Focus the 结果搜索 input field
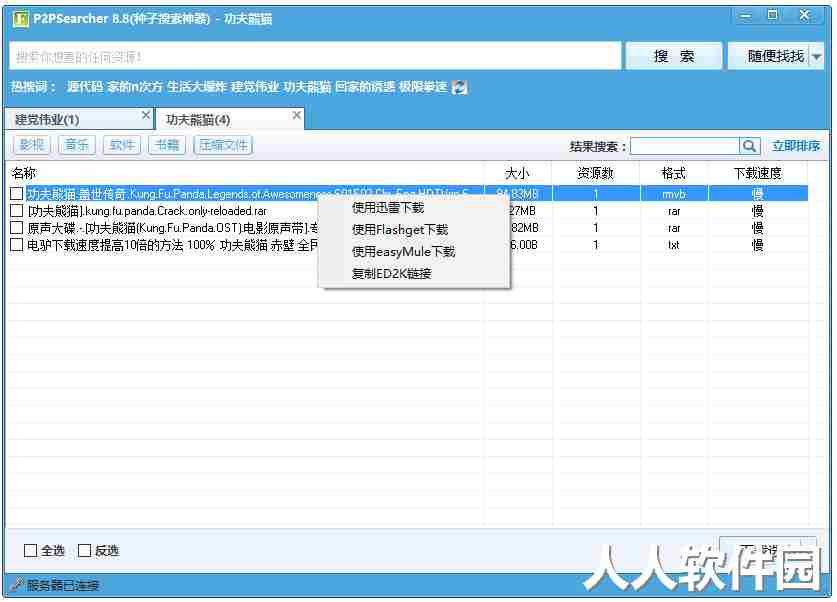This screenshot has width=837, height=602. [x=685, y=146]
